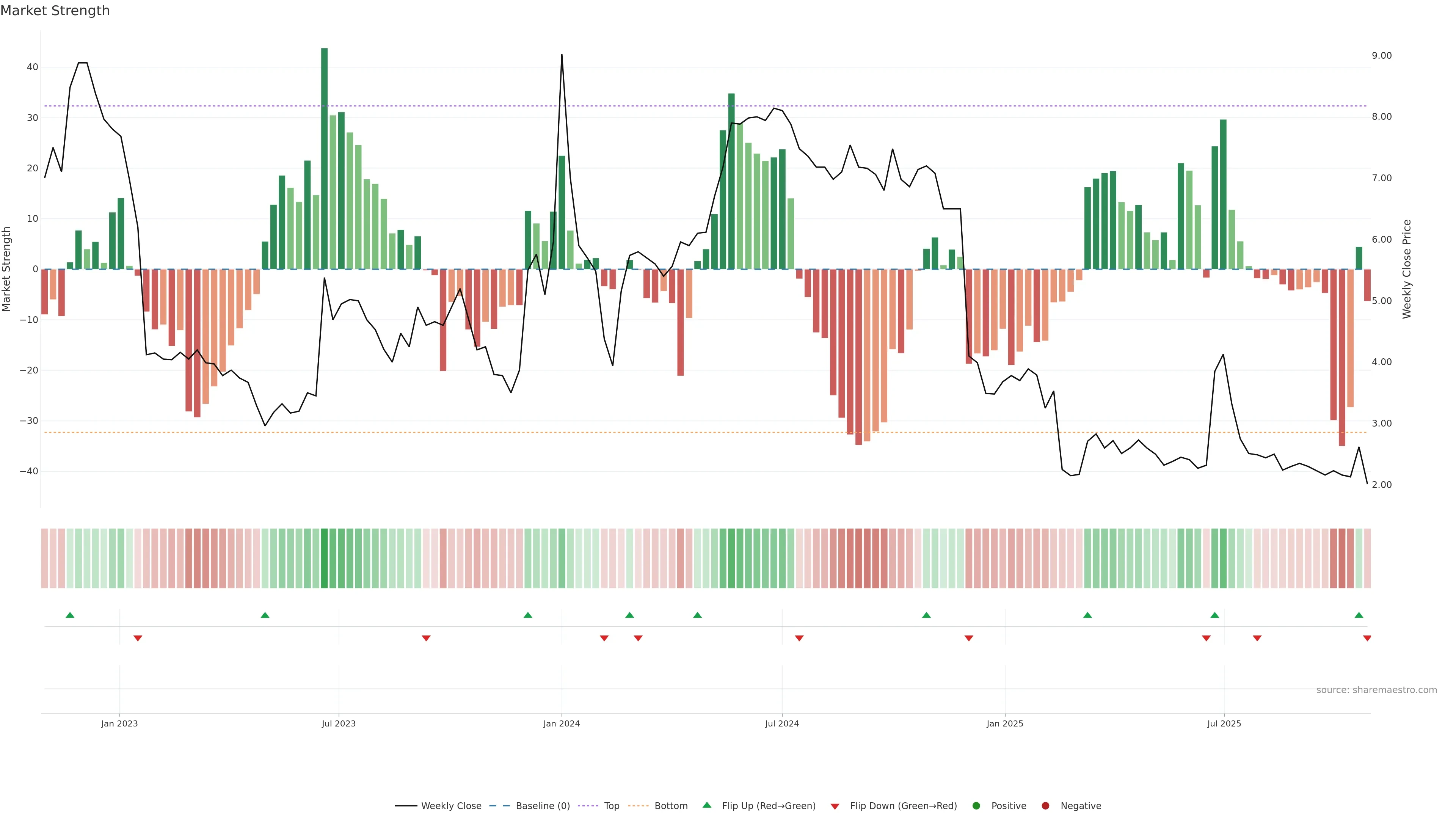Click the rightmost red flip-down triangle marker
This screenshot has height=819, width=1456.
coord(1367,638)
